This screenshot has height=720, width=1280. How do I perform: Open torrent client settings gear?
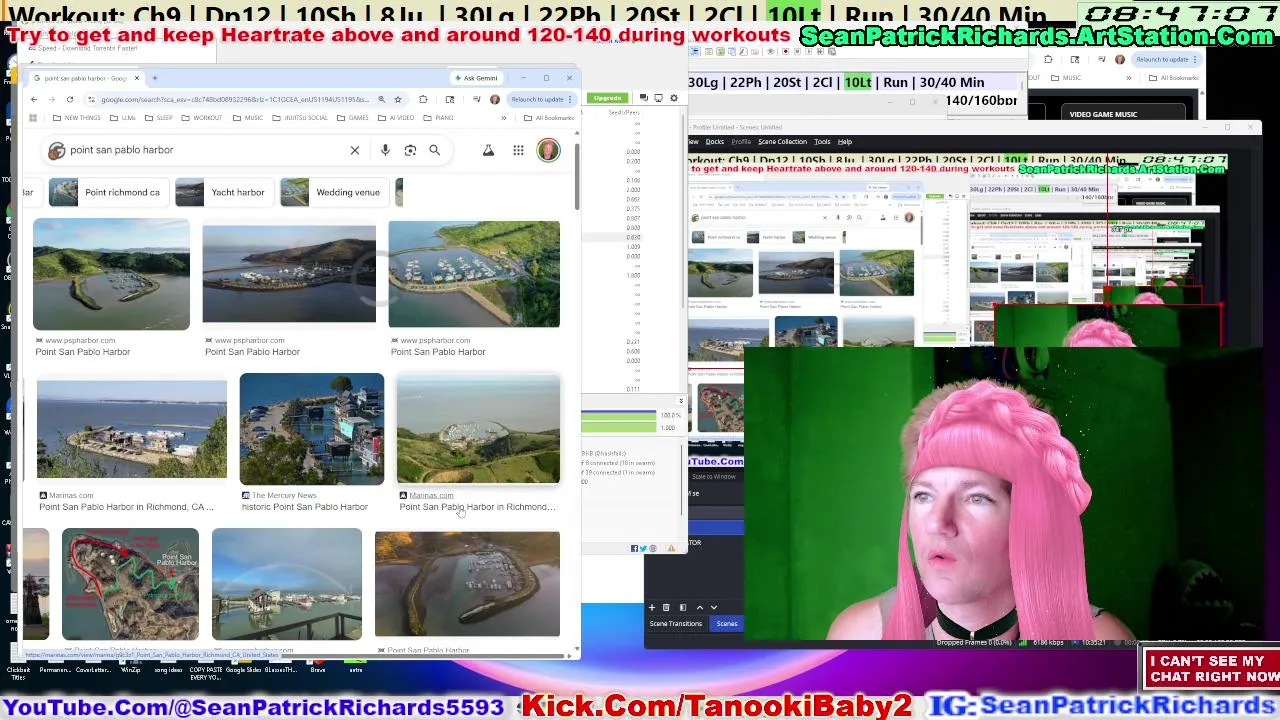tap(674, 98)
